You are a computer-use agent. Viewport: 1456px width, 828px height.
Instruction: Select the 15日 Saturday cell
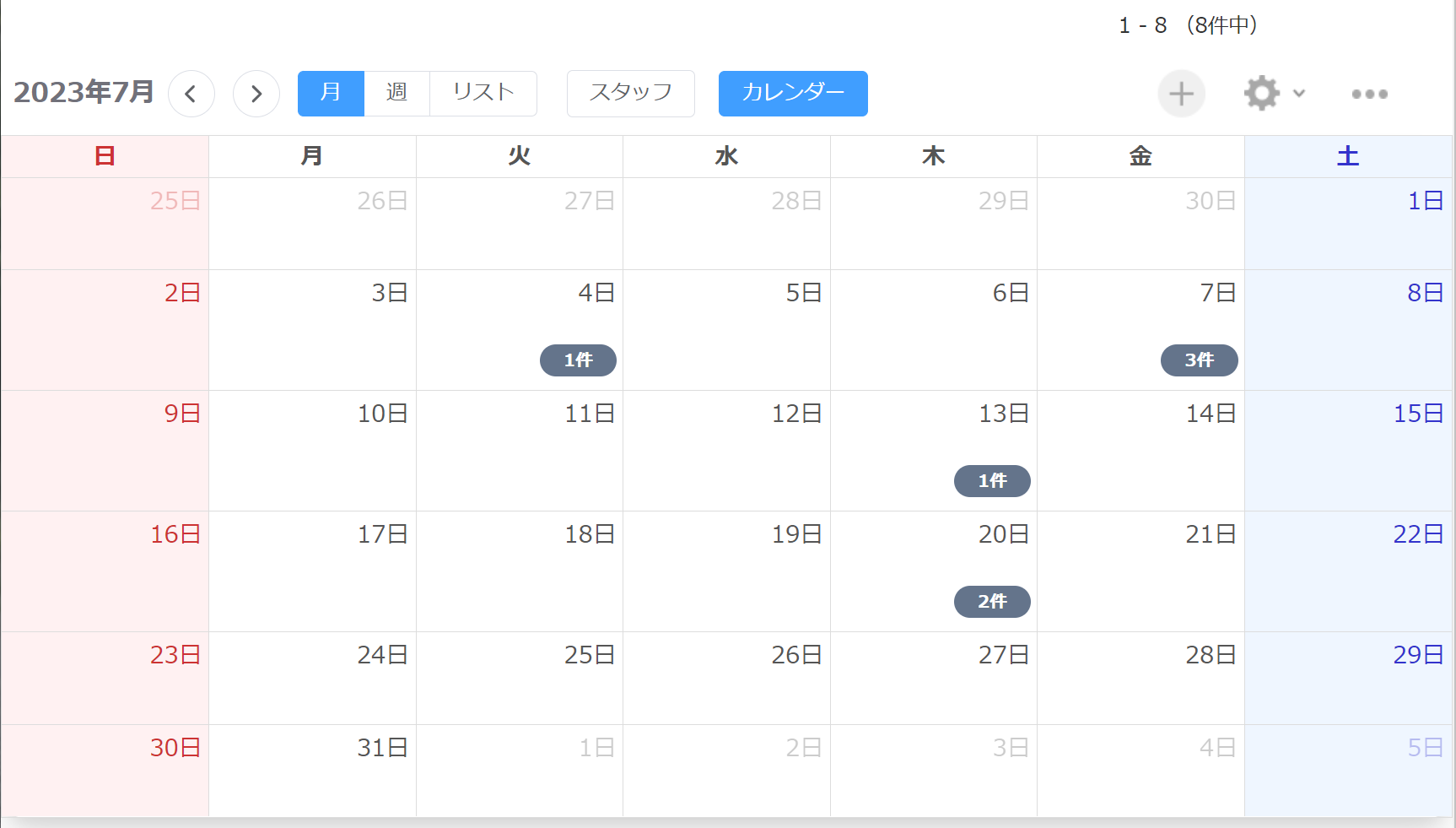[x=1348, y=451]
